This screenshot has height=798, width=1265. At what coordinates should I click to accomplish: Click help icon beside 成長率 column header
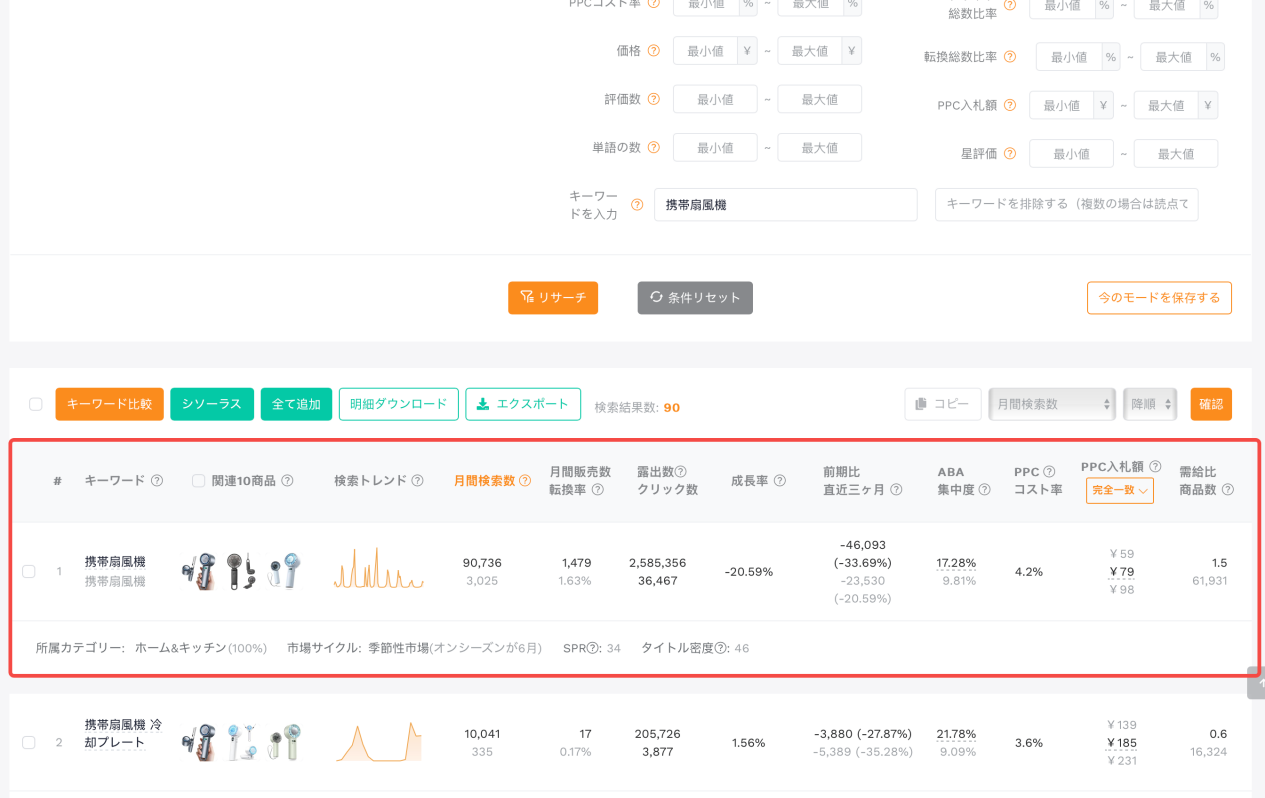pos(779,481)
